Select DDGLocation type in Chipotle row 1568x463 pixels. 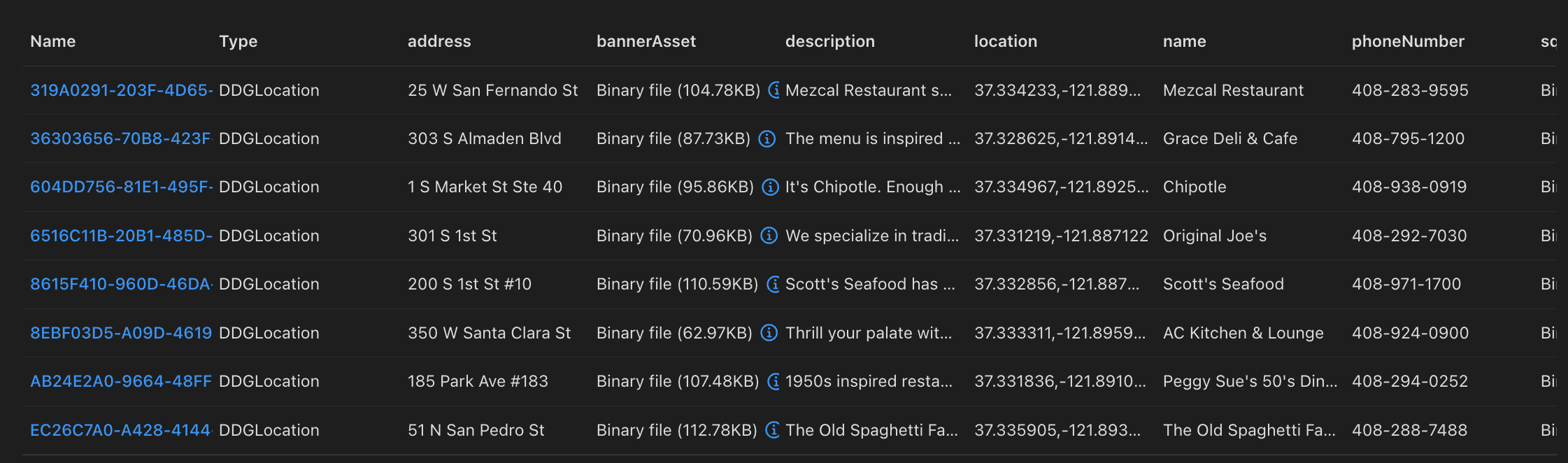[x=269, y=187]
